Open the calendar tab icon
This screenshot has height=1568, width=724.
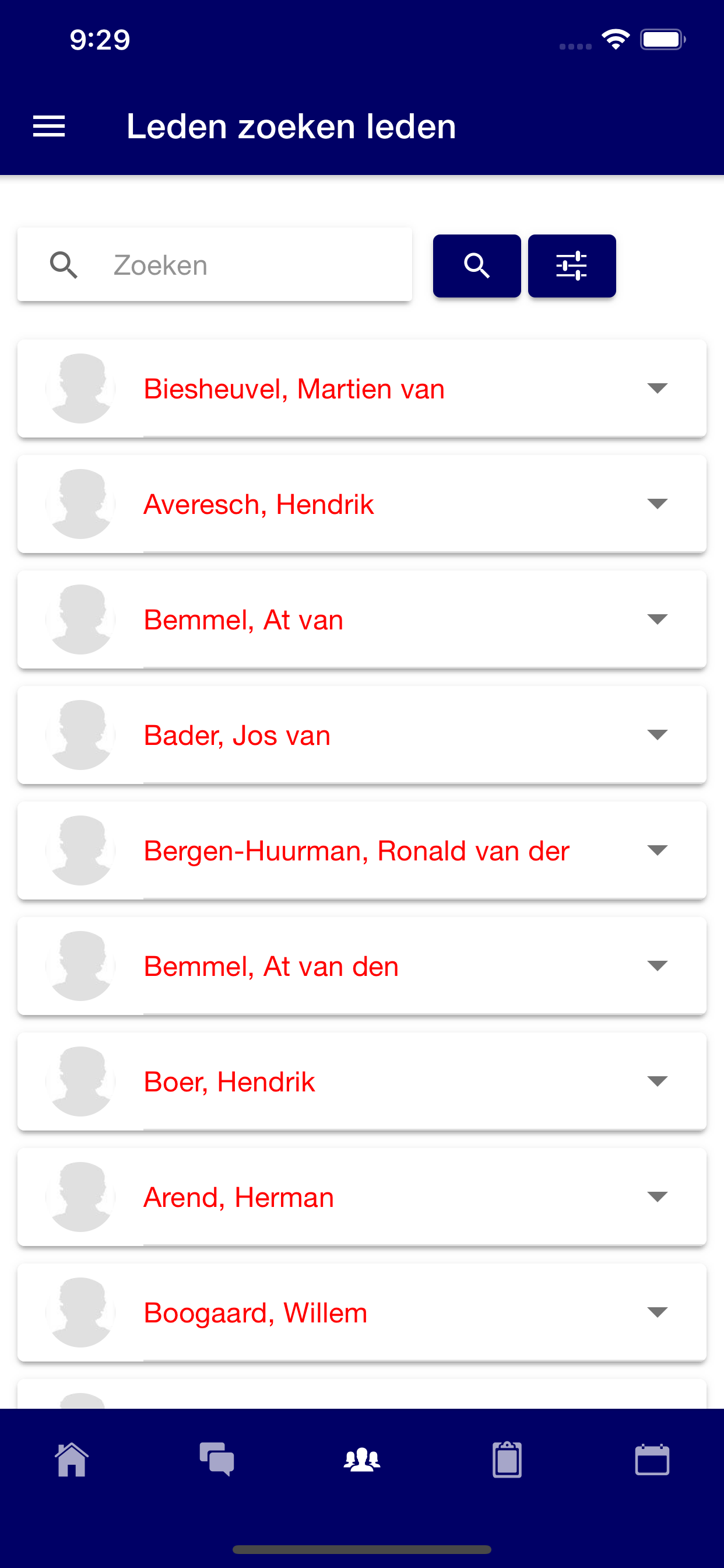(652, 1459)
